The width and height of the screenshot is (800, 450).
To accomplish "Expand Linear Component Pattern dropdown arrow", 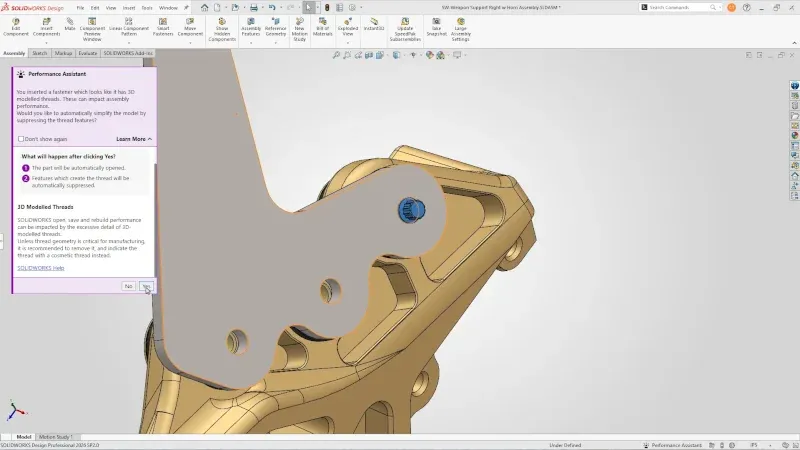I will (x=129, y=43).
